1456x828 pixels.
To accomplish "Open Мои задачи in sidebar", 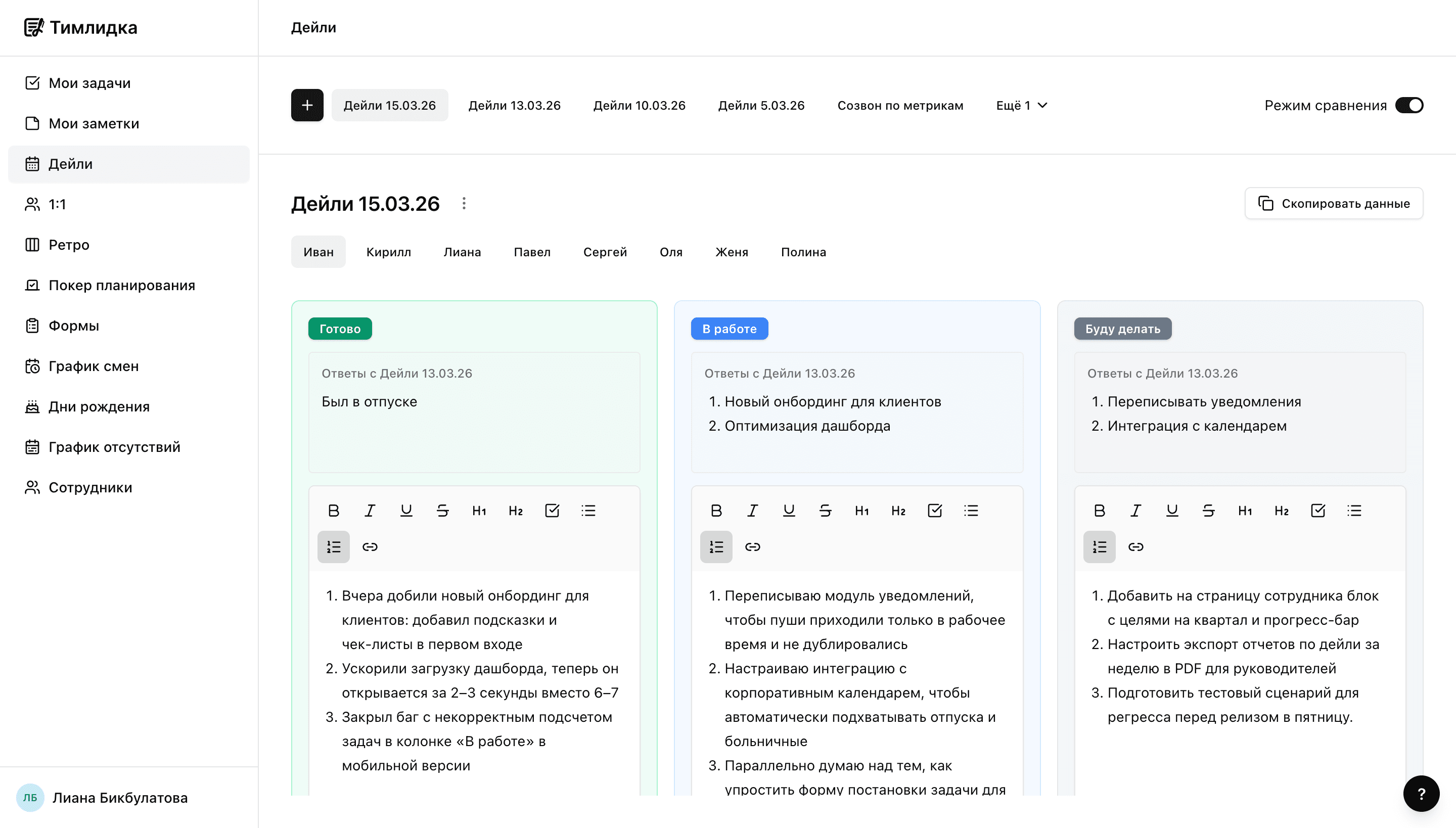I will click(128, 83).
